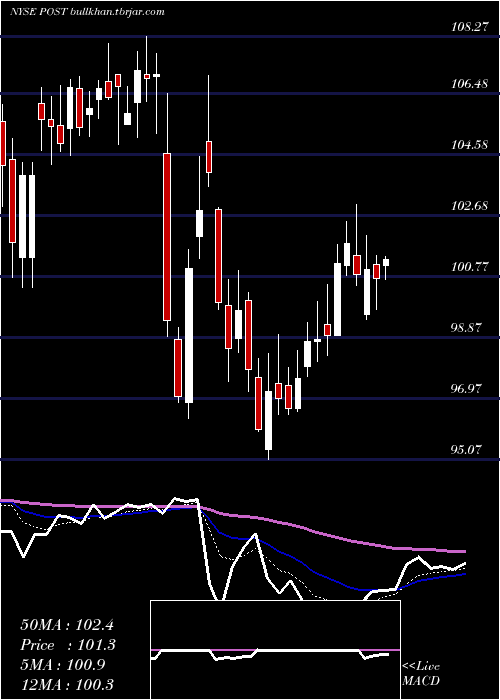Screen dimensions: 500x700
Task: Click inside the Live MACD inset chart
Action: [x=275, y=650]
